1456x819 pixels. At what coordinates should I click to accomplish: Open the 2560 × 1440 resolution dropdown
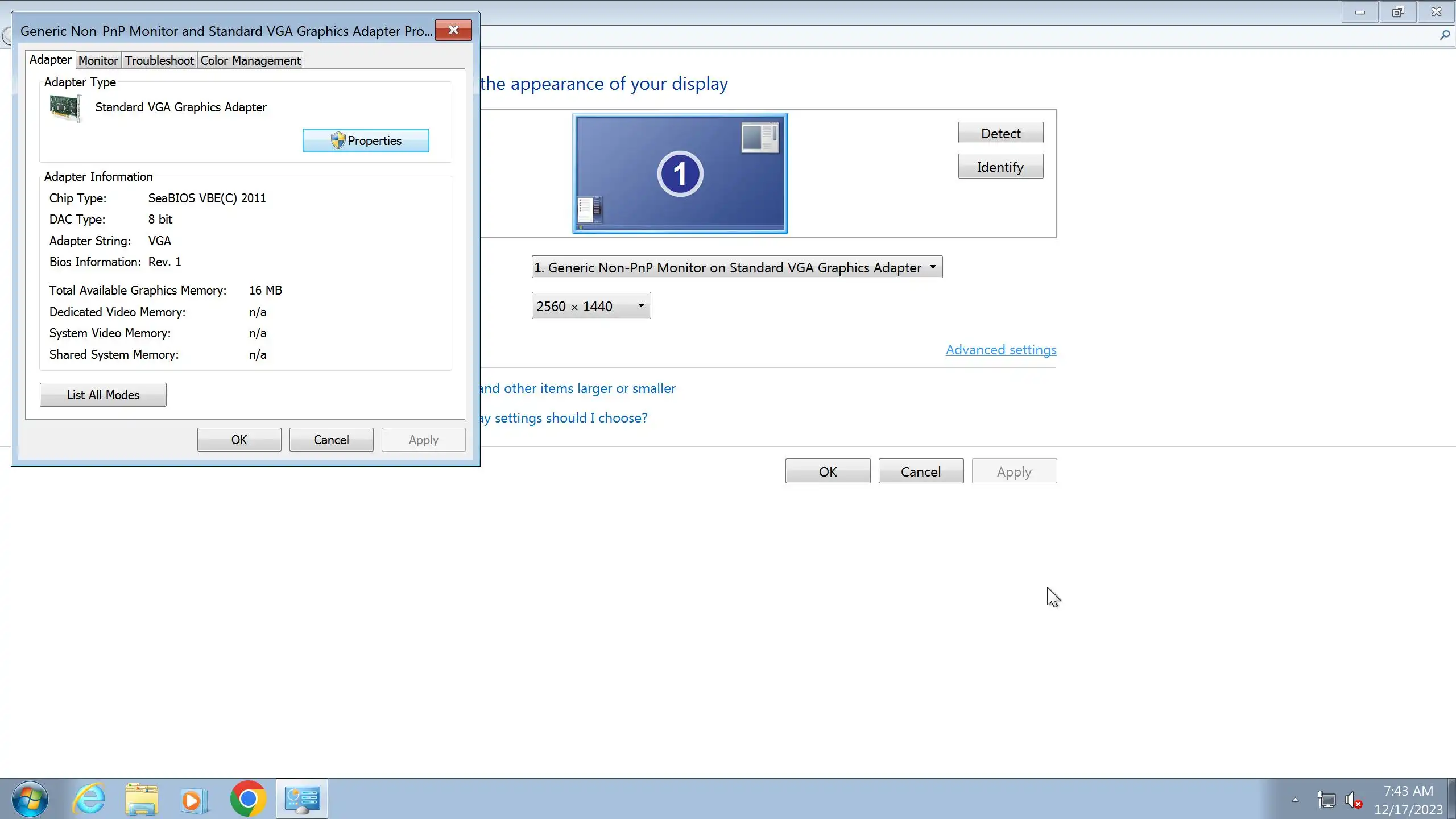click(x=591, y=306)
